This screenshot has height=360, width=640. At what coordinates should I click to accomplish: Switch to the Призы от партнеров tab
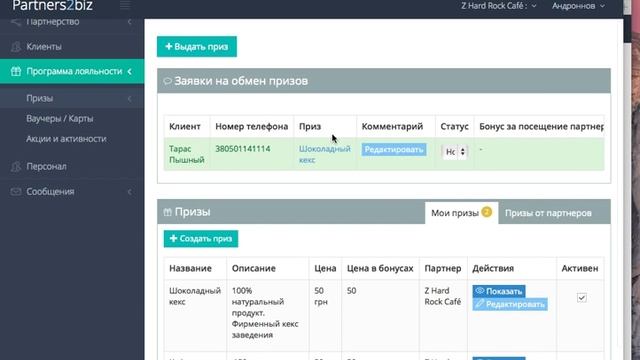(548, 213)
